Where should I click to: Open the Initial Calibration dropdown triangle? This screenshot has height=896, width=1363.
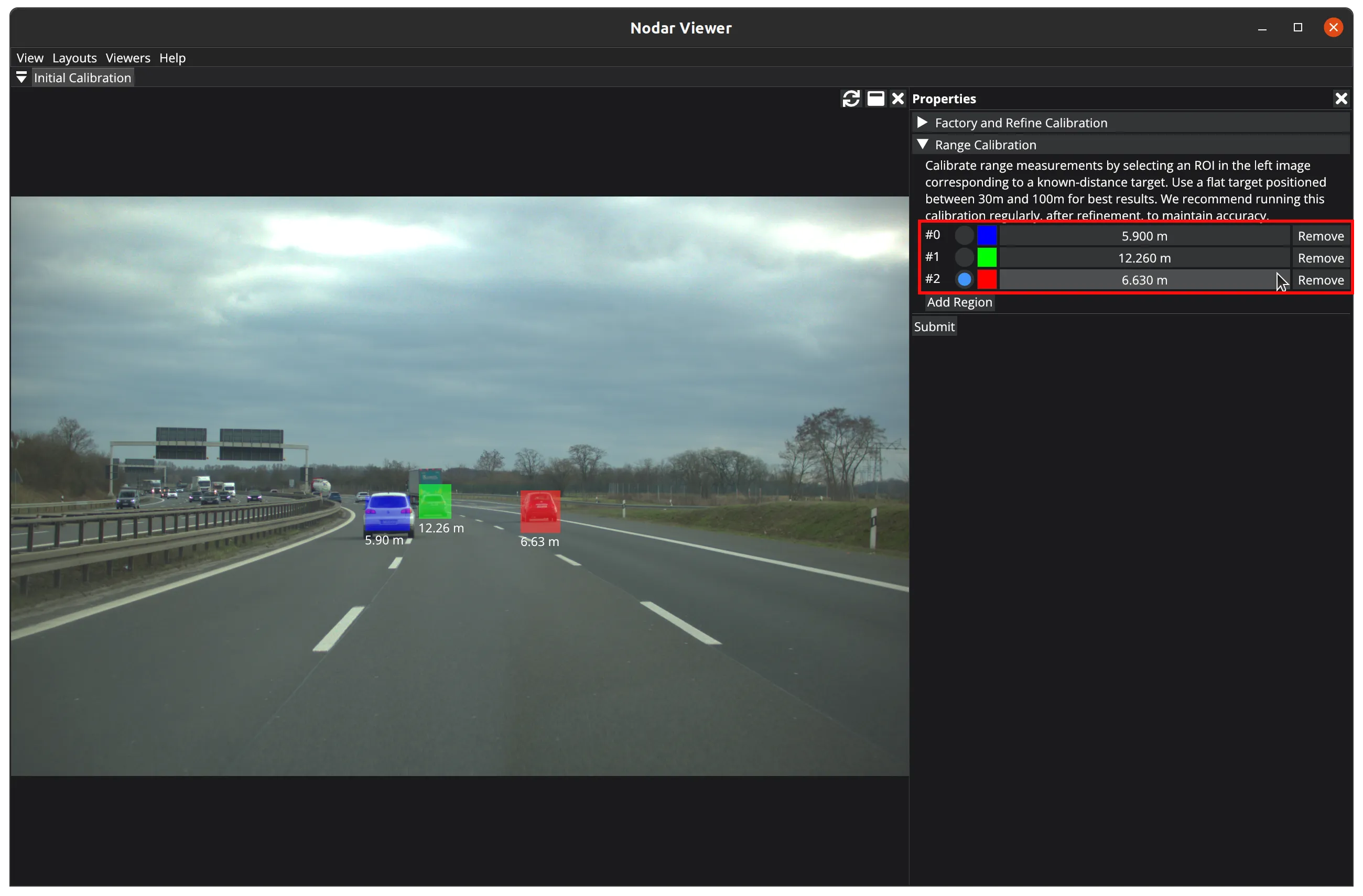tap(21, 78)
